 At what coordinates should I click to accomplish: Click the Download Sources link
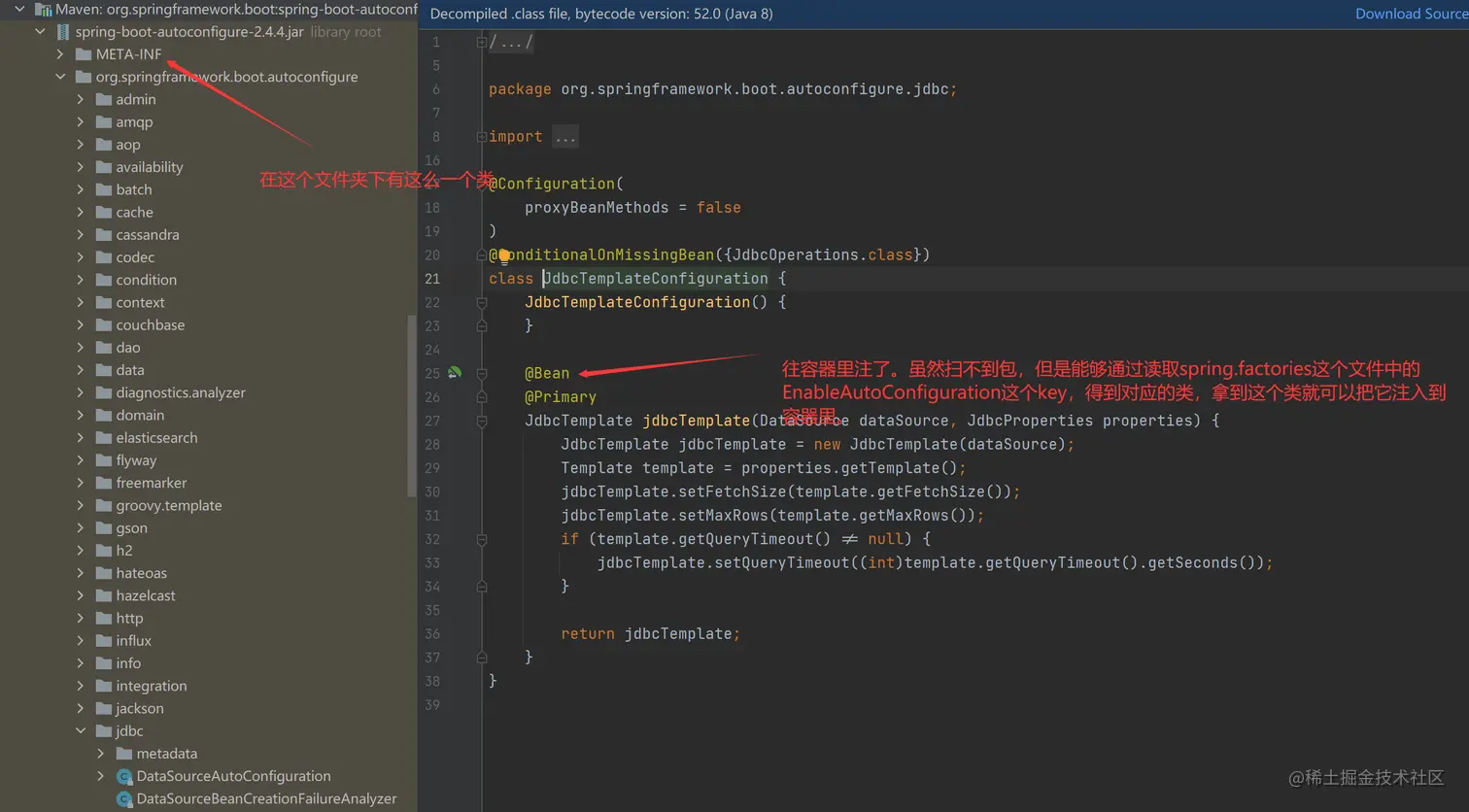pos(1412,14)
